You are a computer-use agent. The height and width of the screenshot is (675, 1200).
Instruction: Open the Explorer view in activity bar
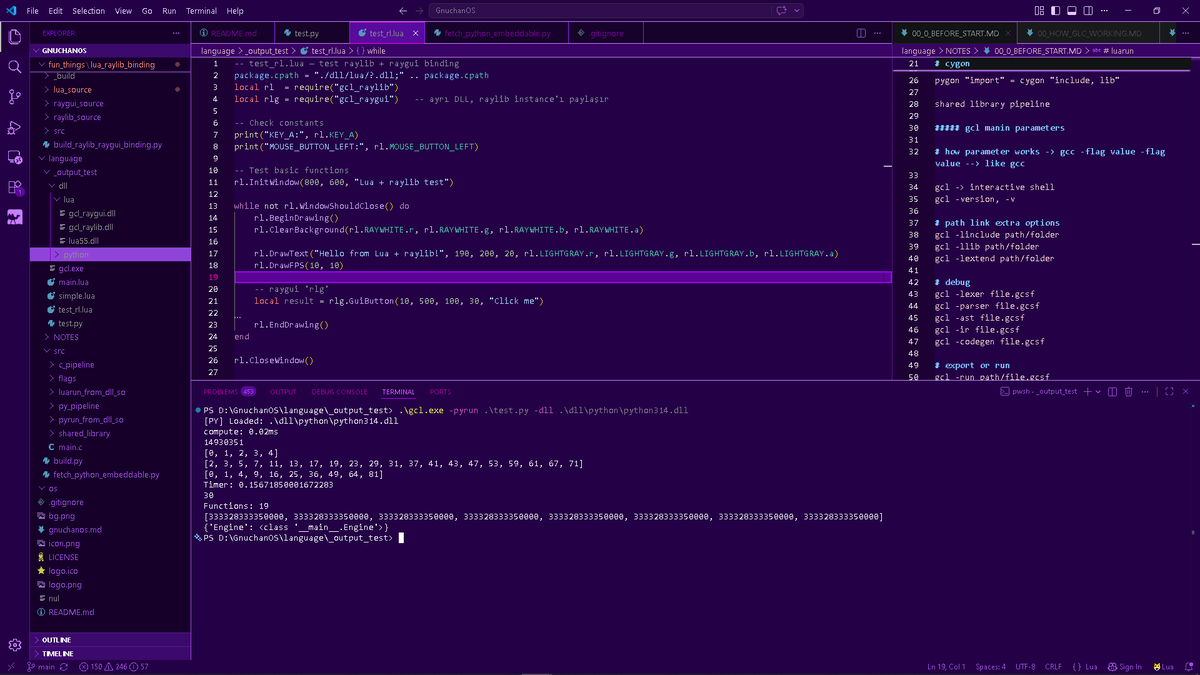14,36
